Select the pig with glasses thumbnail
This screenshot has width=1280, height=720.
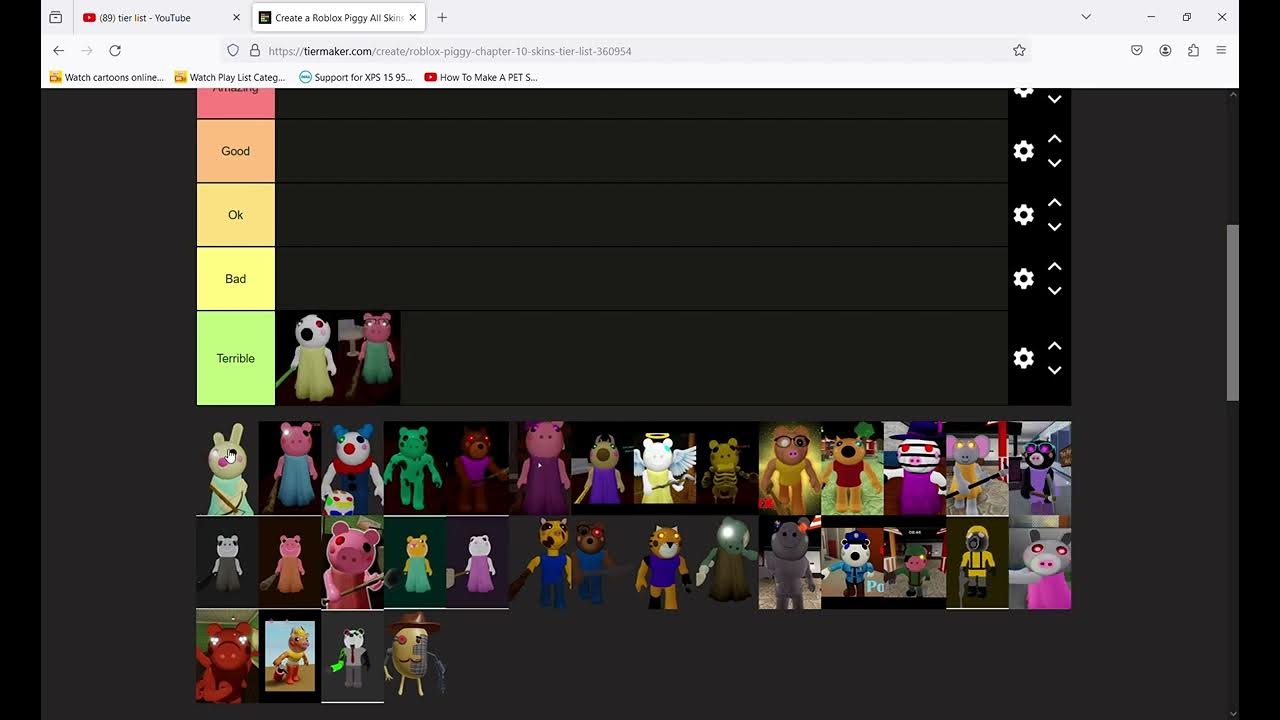tap(790, 468)
